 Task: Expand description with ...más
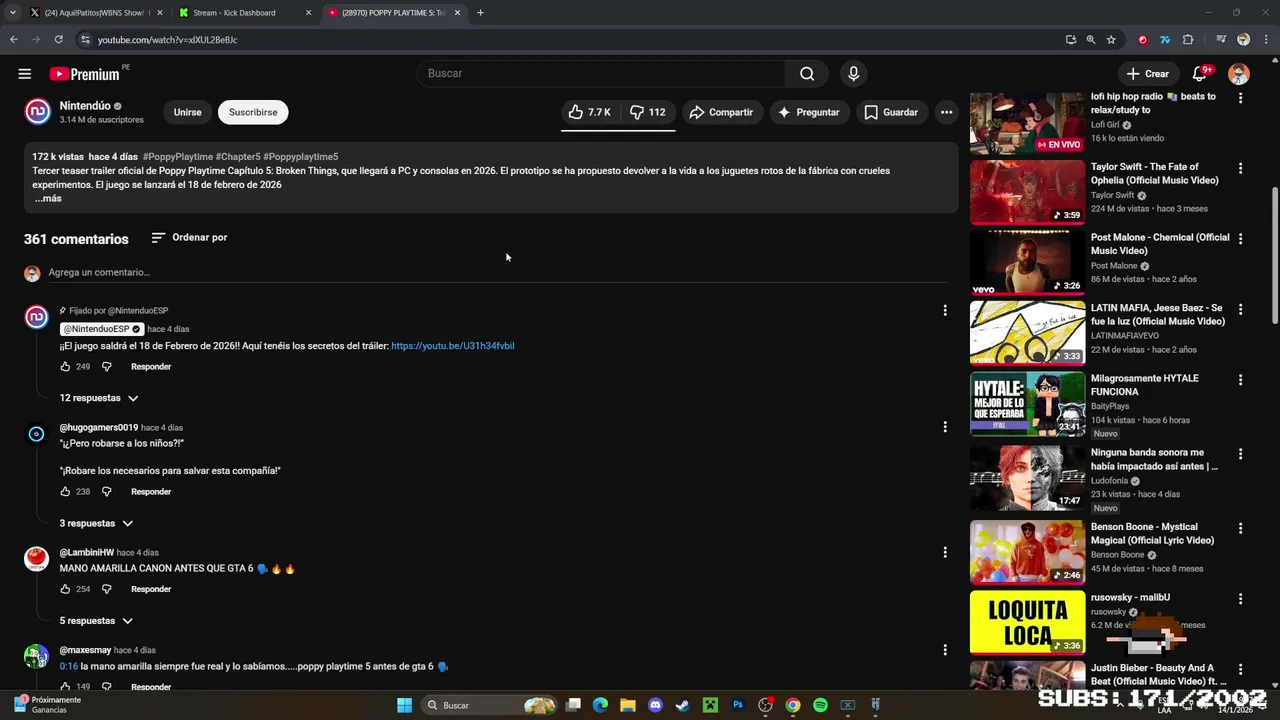pyautogui.click(x=48, y=198)
